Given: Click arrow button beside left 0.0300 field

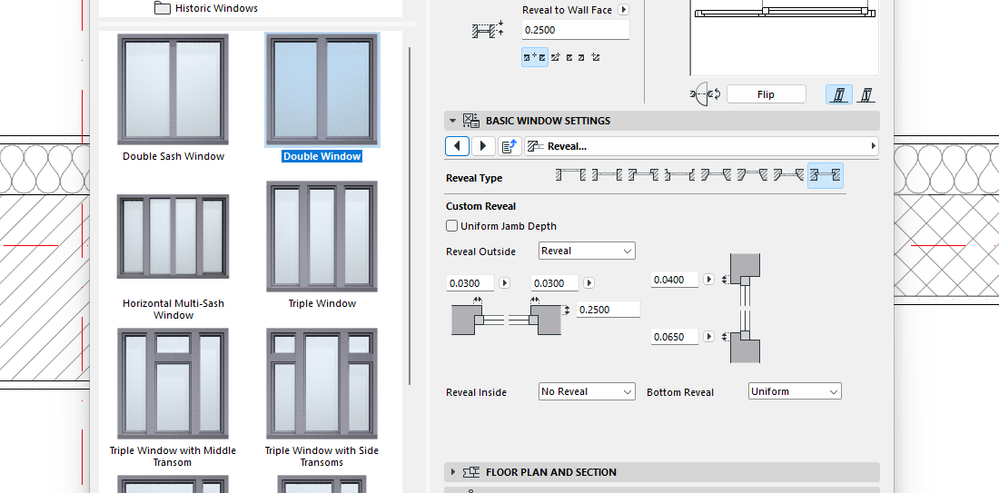Looking at the screenshot, I should coord(505,283).
